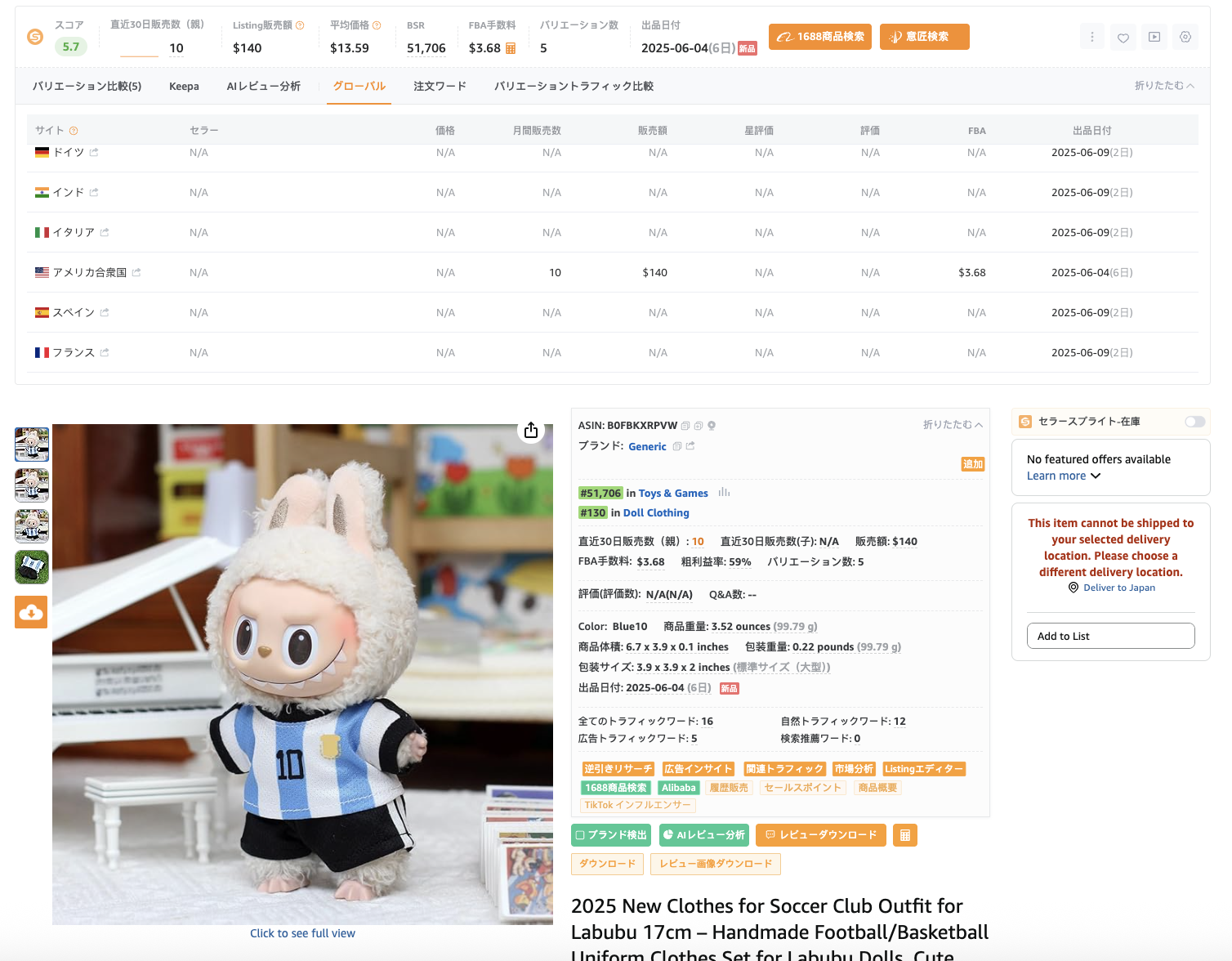Copy the ASIN with first copy icon
The image size is (1232, 961).
685,426
